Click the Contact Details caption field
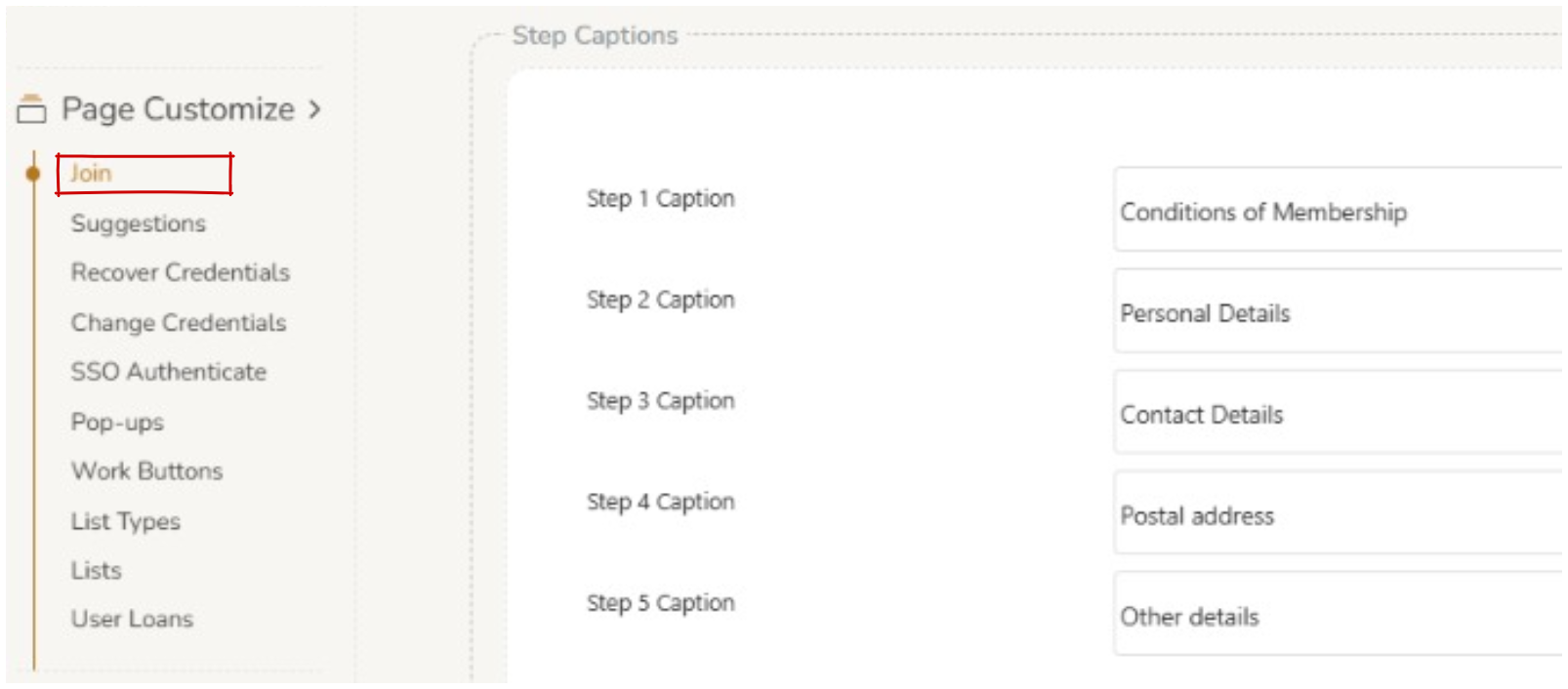This screenshot has height=689, width=1568. click(x=1338, y=414)
